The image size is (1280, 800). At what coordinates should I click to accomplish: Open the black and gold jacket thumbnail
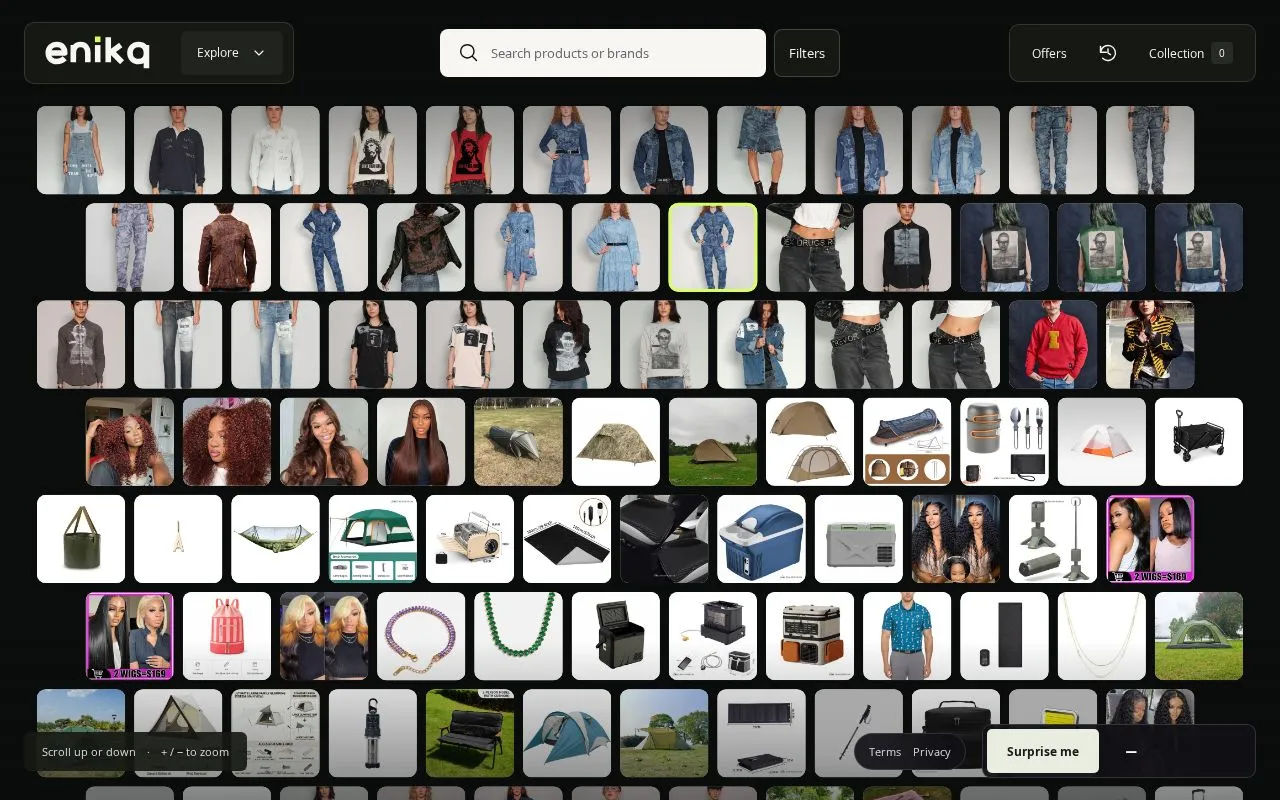click(1150, 344)
